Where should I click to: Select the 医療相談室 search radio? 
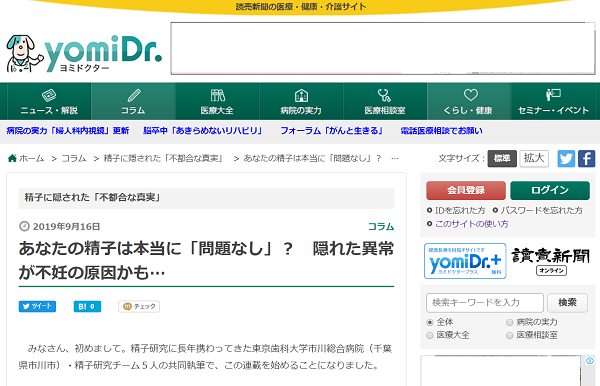pos(510,336)
